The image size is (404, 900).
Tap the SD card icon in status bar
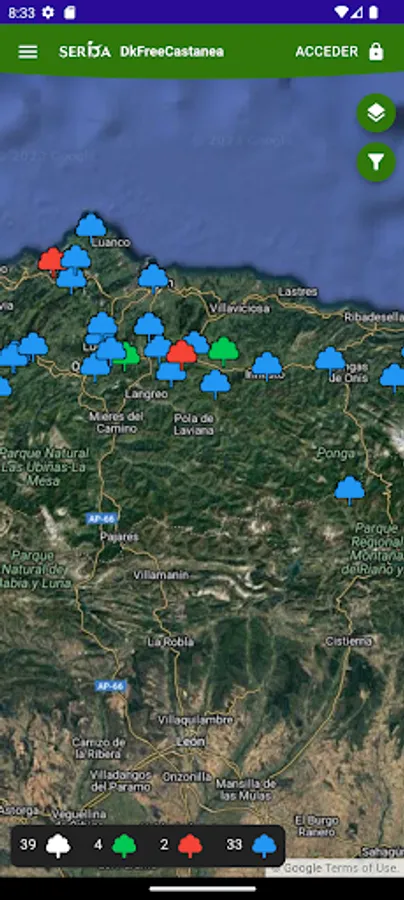tap(69, 12)
